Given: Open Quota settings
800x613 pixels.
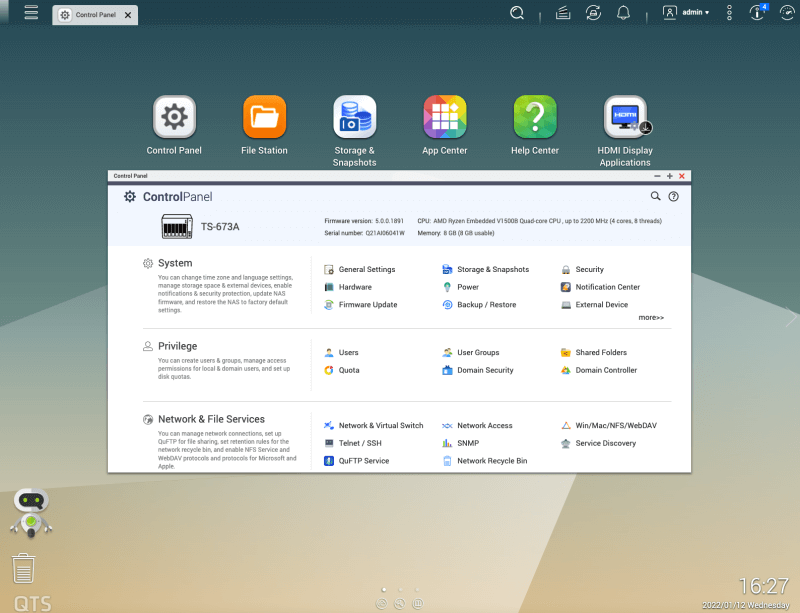Looking at the screenshot, I should pos(342,370).
